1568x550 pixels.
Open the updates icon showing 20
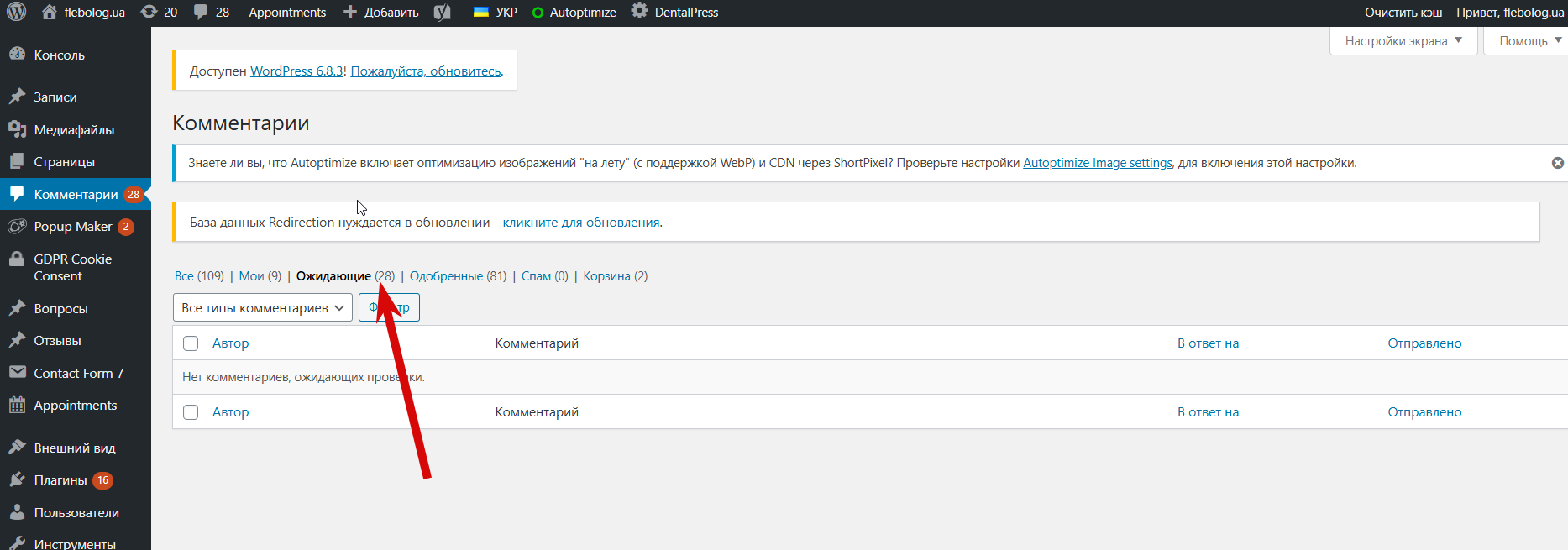149,12
